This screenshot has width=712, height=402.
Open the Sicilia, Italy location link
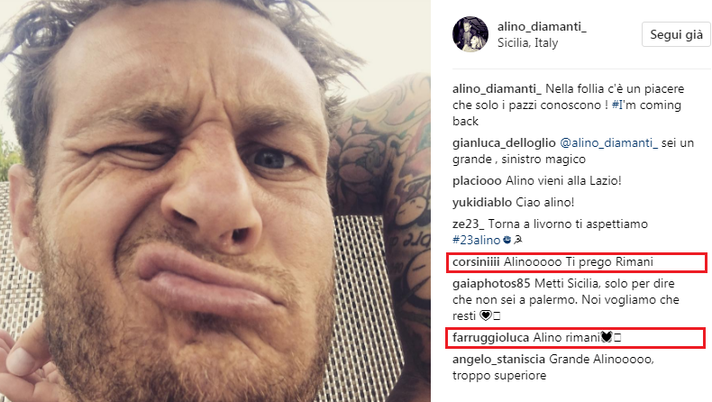[528, 43]
